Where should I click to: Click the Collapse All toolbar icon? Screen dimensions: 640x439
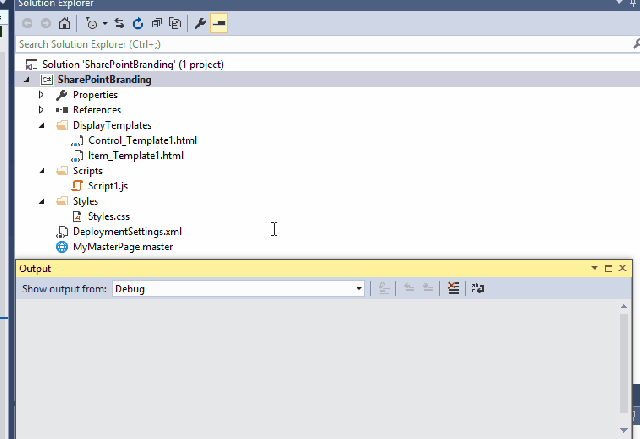tap(156, 23)
